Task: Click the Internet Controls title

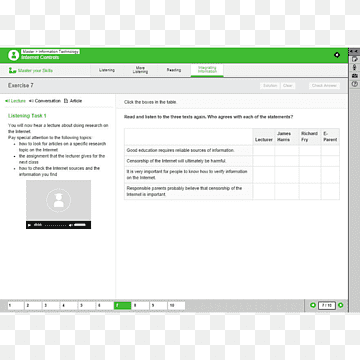Action: tap(40, 57)
